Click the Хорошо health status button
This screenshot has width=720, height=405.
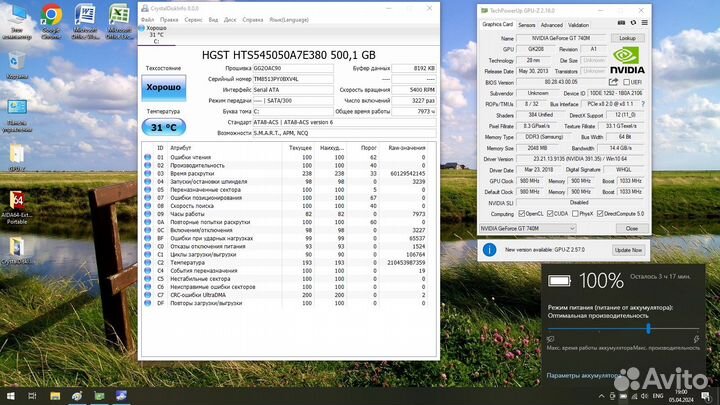(x=163, y=87)
